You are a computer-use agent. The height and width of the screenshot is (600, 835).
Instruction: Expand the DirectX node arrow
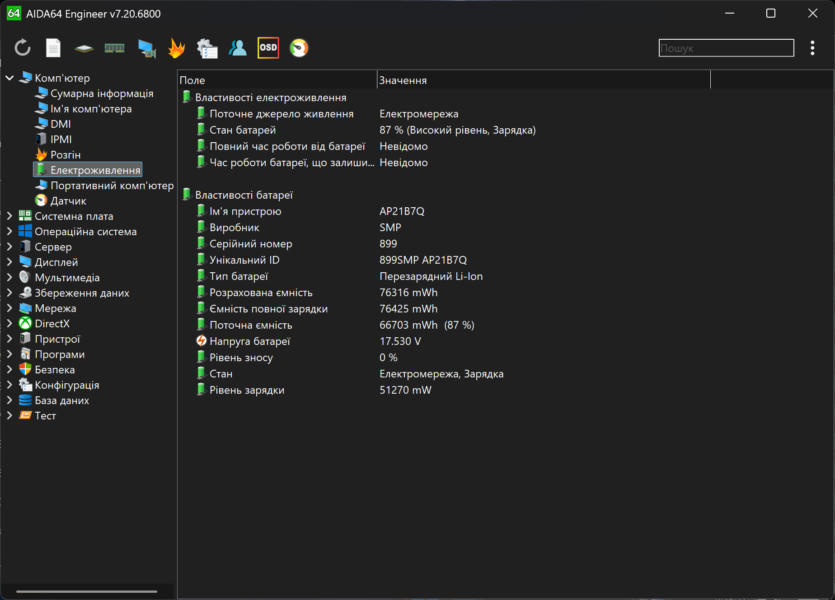[9, 324]
